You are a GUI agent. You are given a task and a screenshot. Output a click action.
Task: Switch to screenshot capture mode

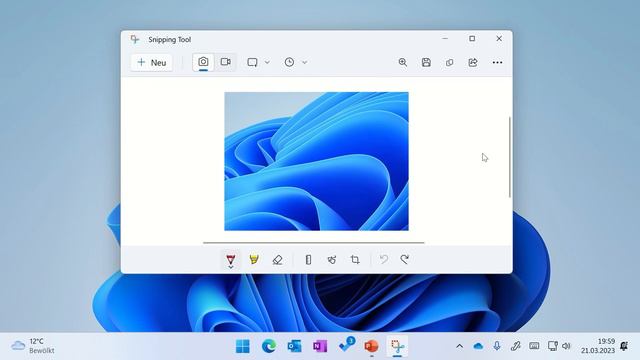(203, 62)
